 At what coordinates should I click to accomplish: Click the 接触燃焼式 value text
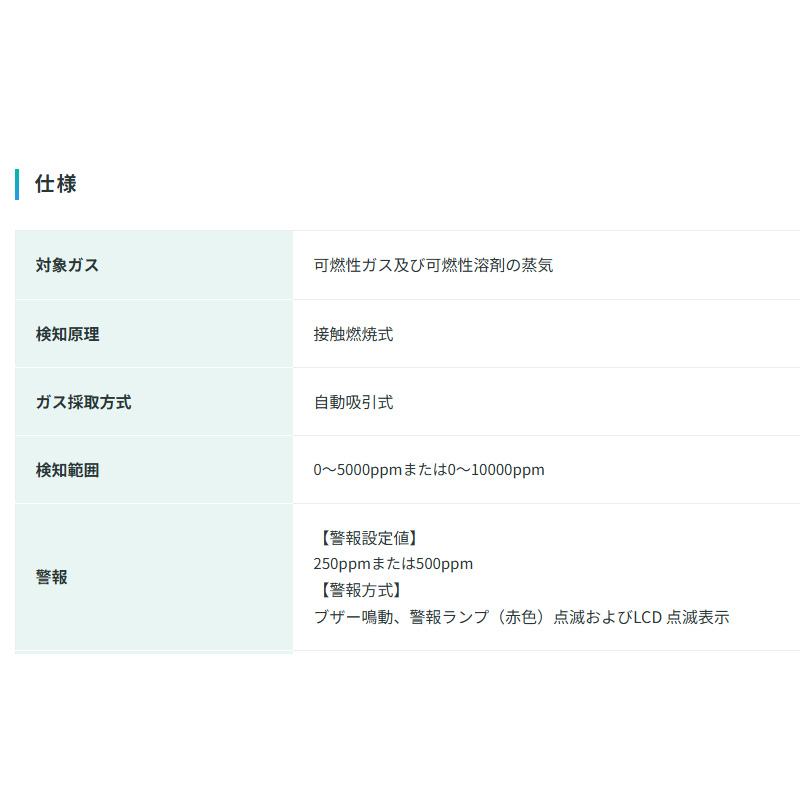pyautogui.click(x=353, y=334)
